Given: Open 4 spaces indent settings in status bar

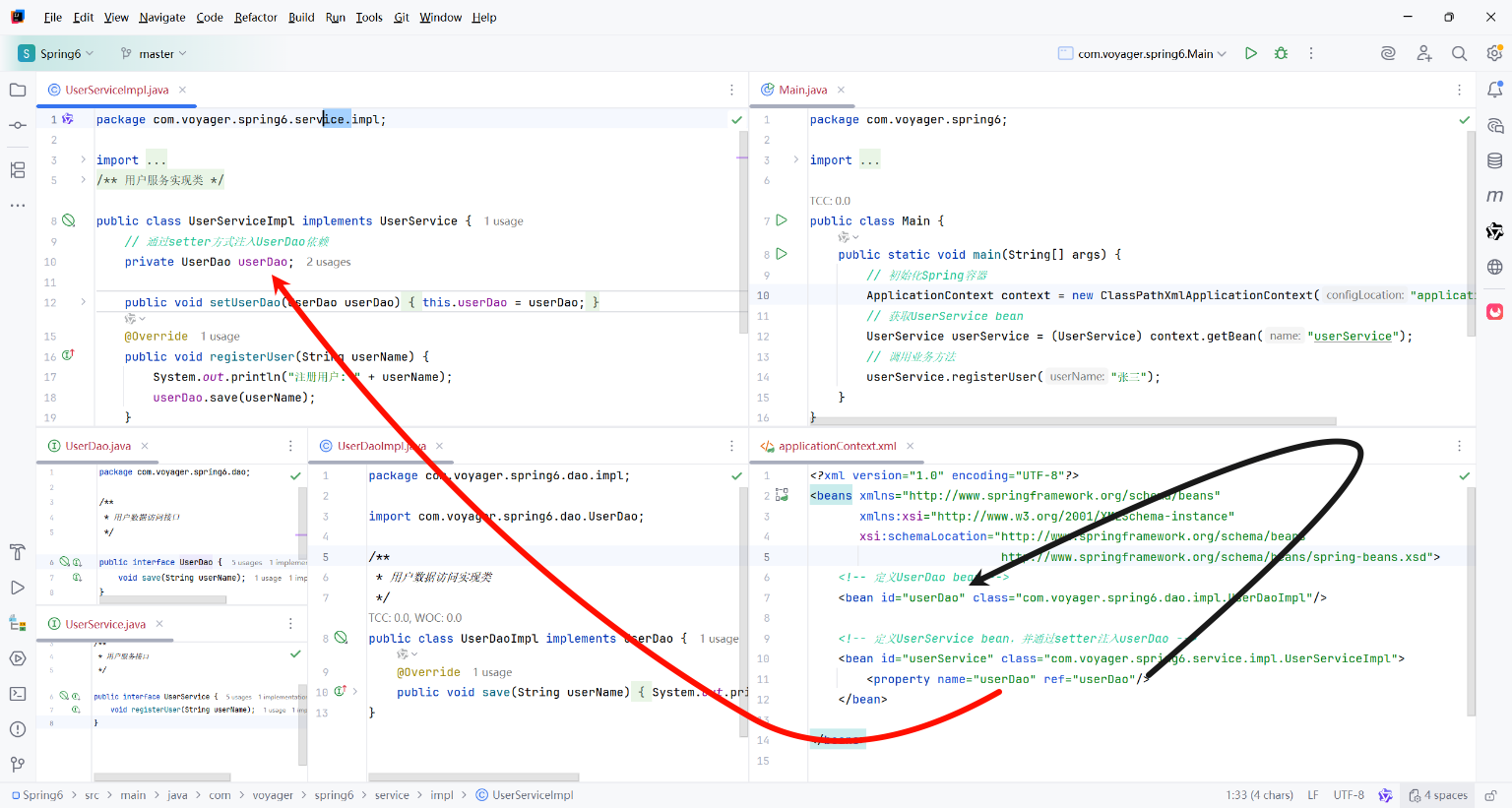Looking at the screenshot, I should [x=1438, y=795].
